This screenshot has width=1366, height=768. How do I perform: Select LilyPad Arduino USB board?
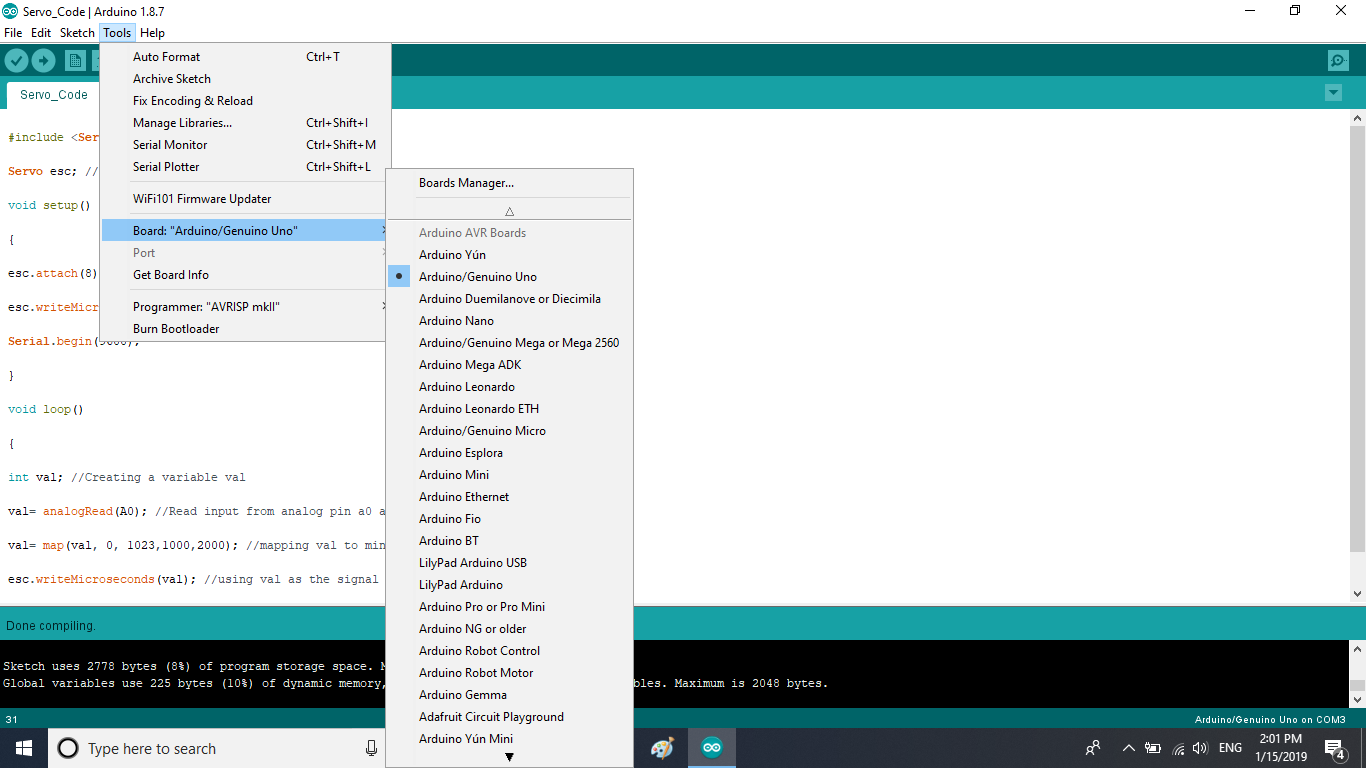tap(509, 563)
